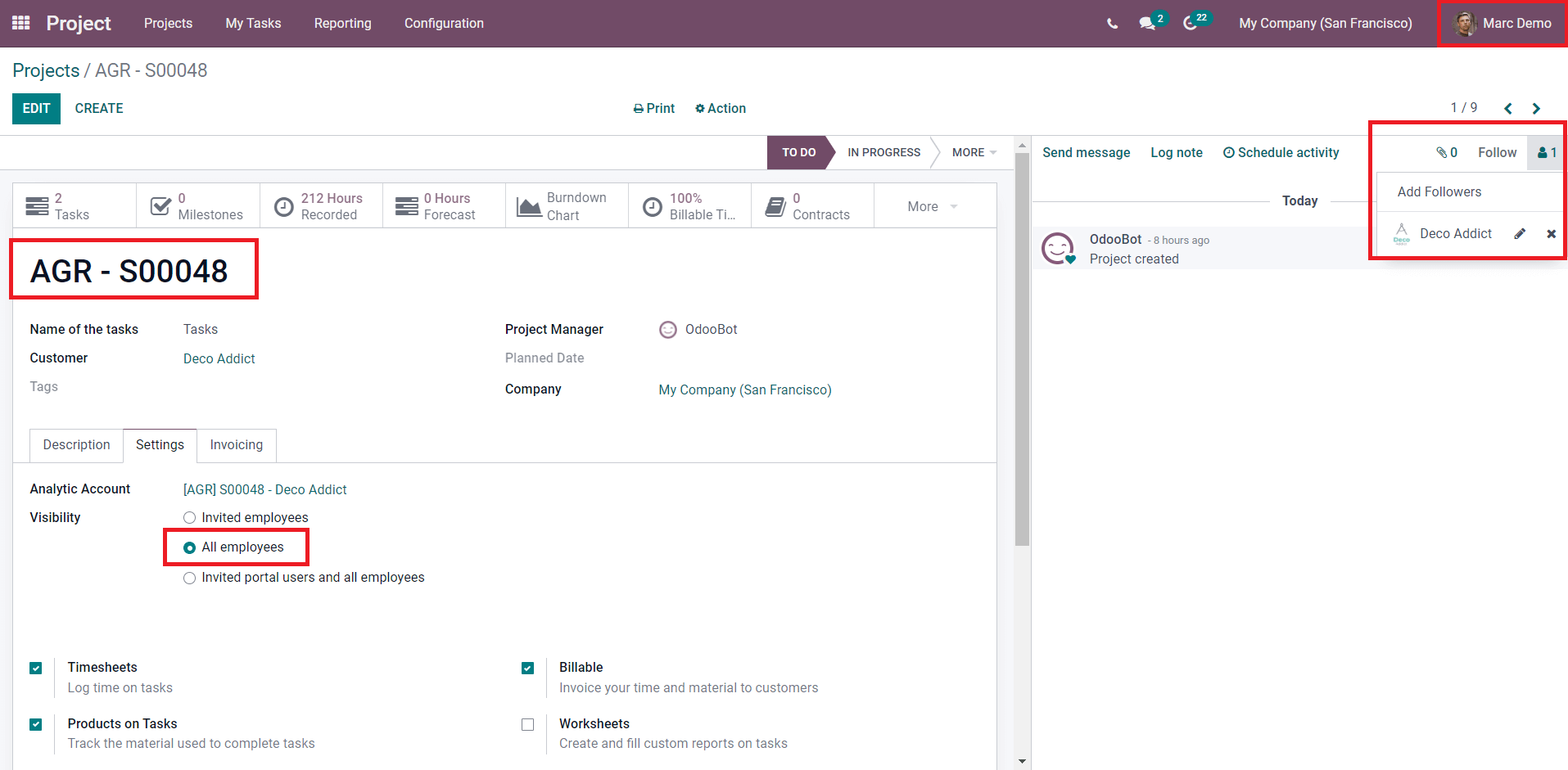Set stage to TO DO
Image resolution: width=1568 pixels, height=770 pixels.
click(798, 152)
